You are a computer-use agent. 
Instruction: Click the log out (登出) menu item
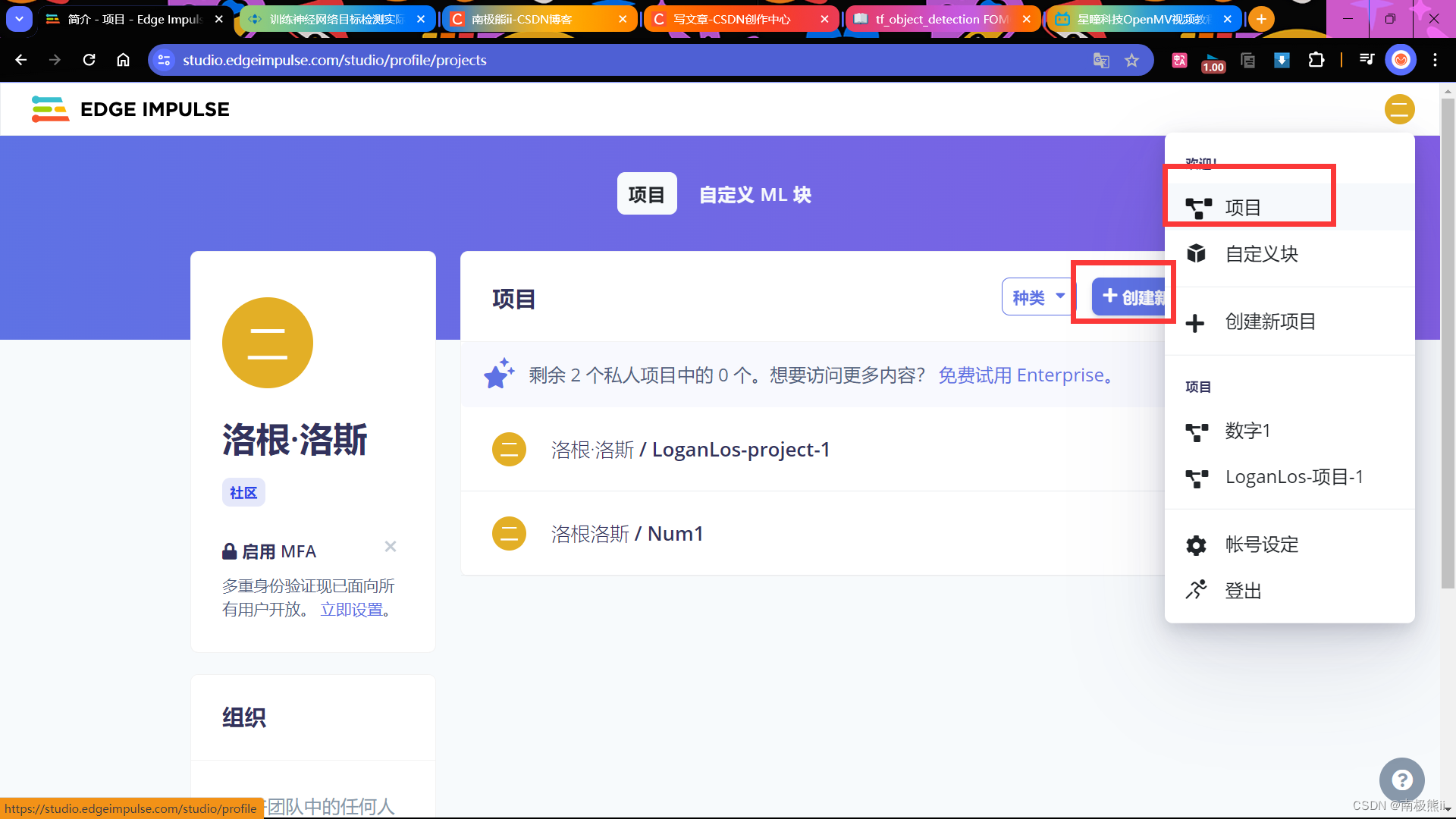point(1242,591)
